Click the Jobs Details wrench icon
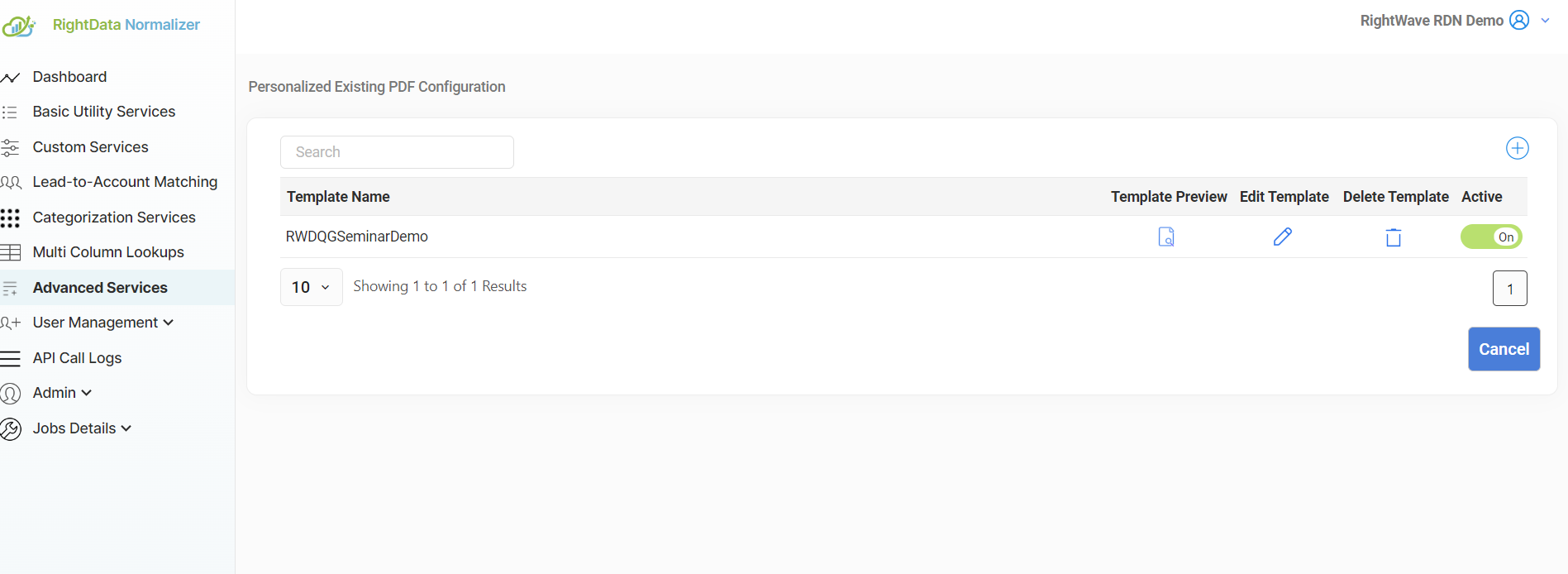 pos(11,429)
